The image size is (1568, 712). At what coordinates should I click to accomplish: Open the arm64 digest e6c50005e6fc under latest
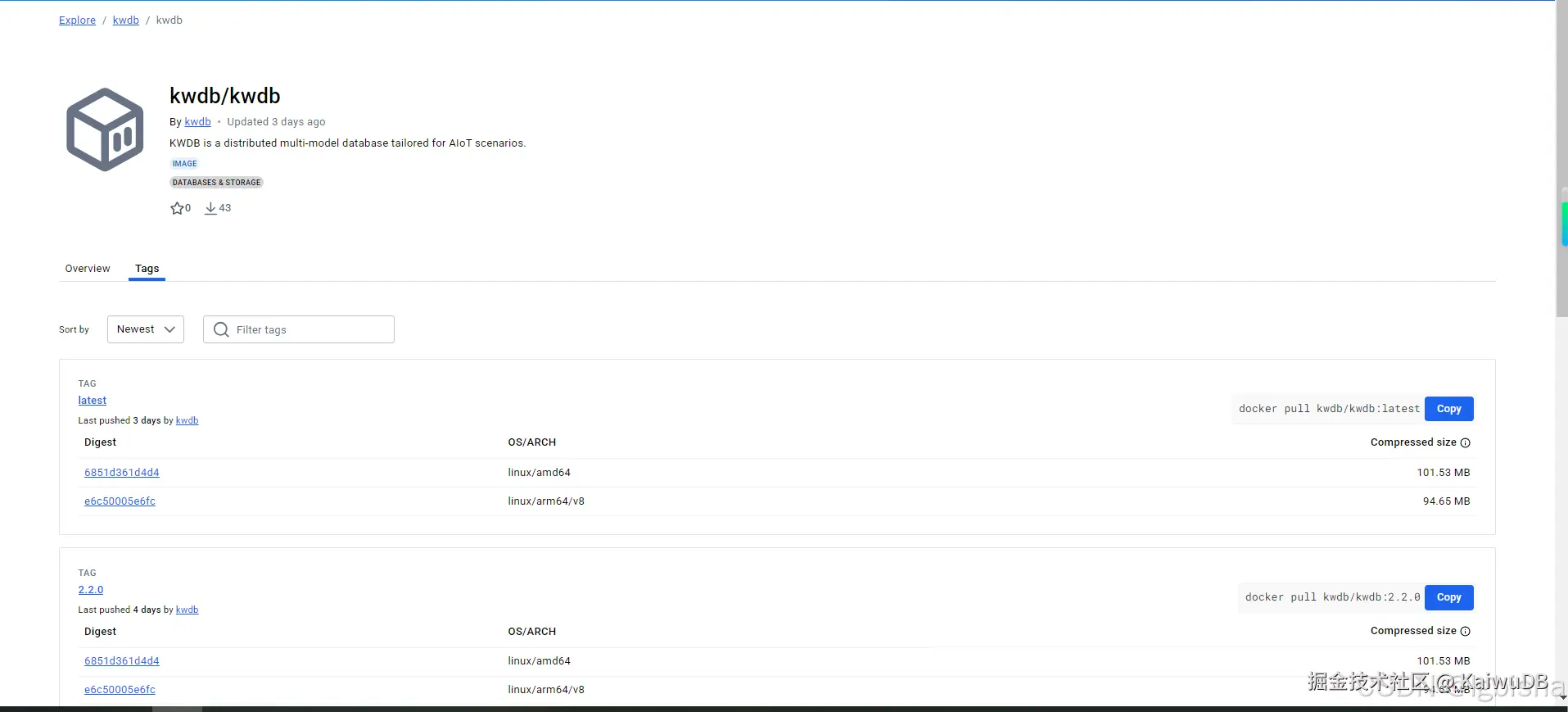[x=120, y=501]
